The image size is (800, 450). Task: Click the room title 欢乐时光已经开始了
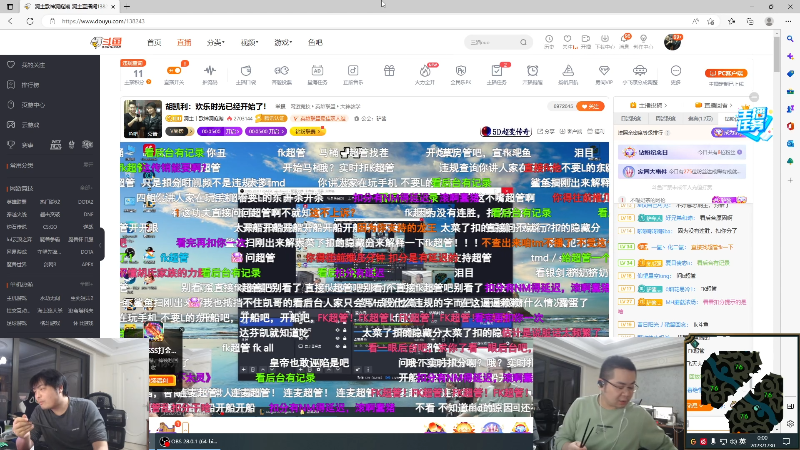(231, 106)
